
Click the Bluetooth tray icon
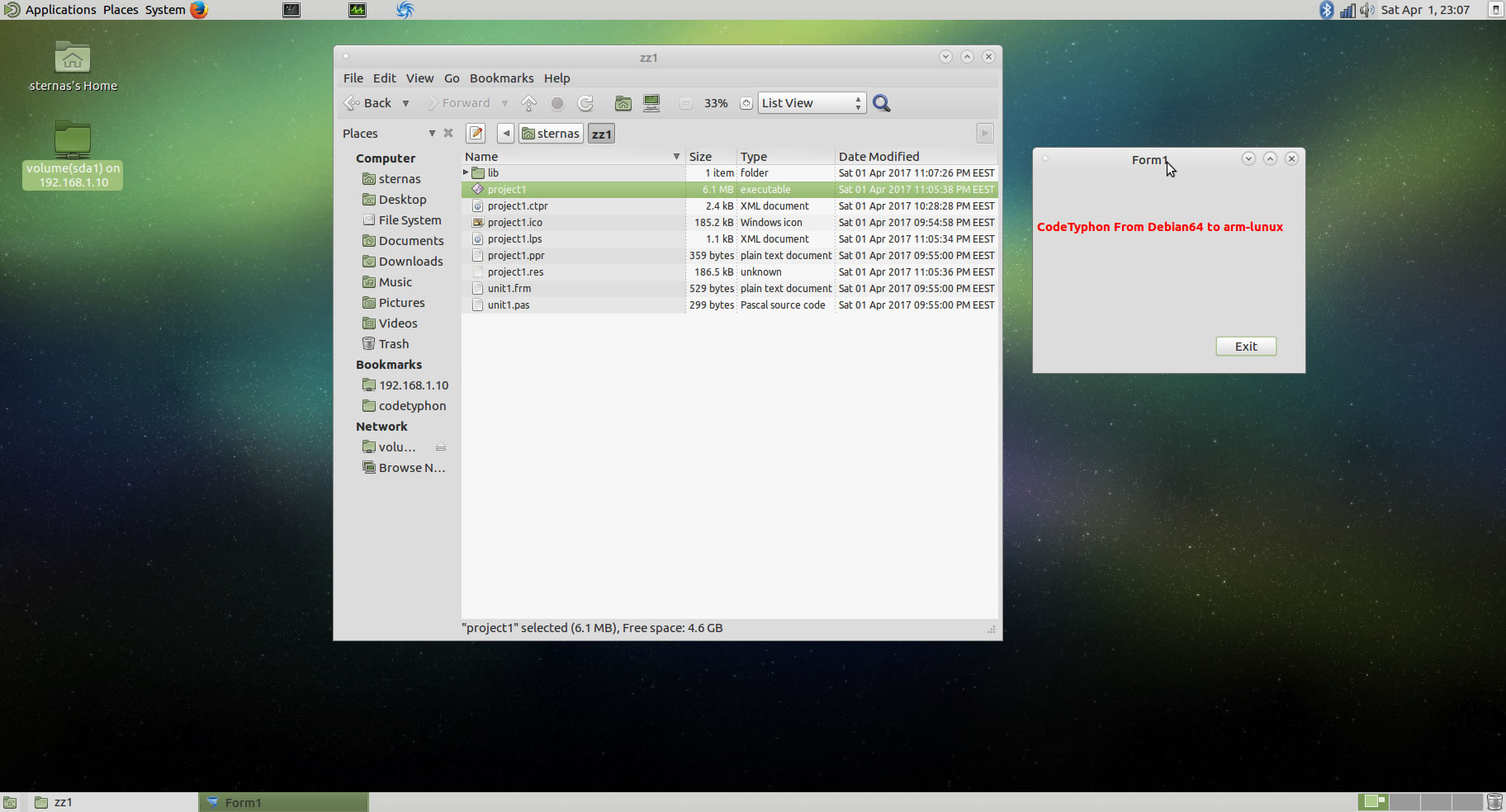(1326, 10)
